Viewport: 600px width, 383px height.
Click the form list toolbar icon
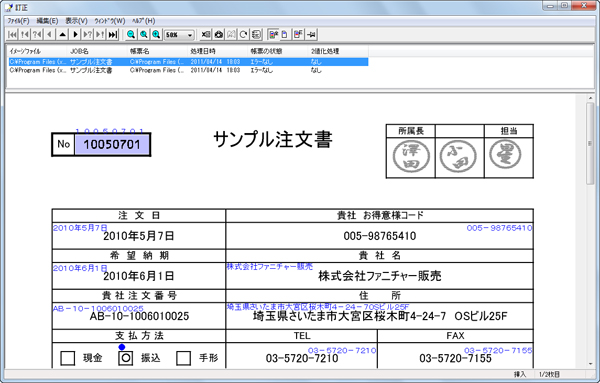(x=256, y=34)
